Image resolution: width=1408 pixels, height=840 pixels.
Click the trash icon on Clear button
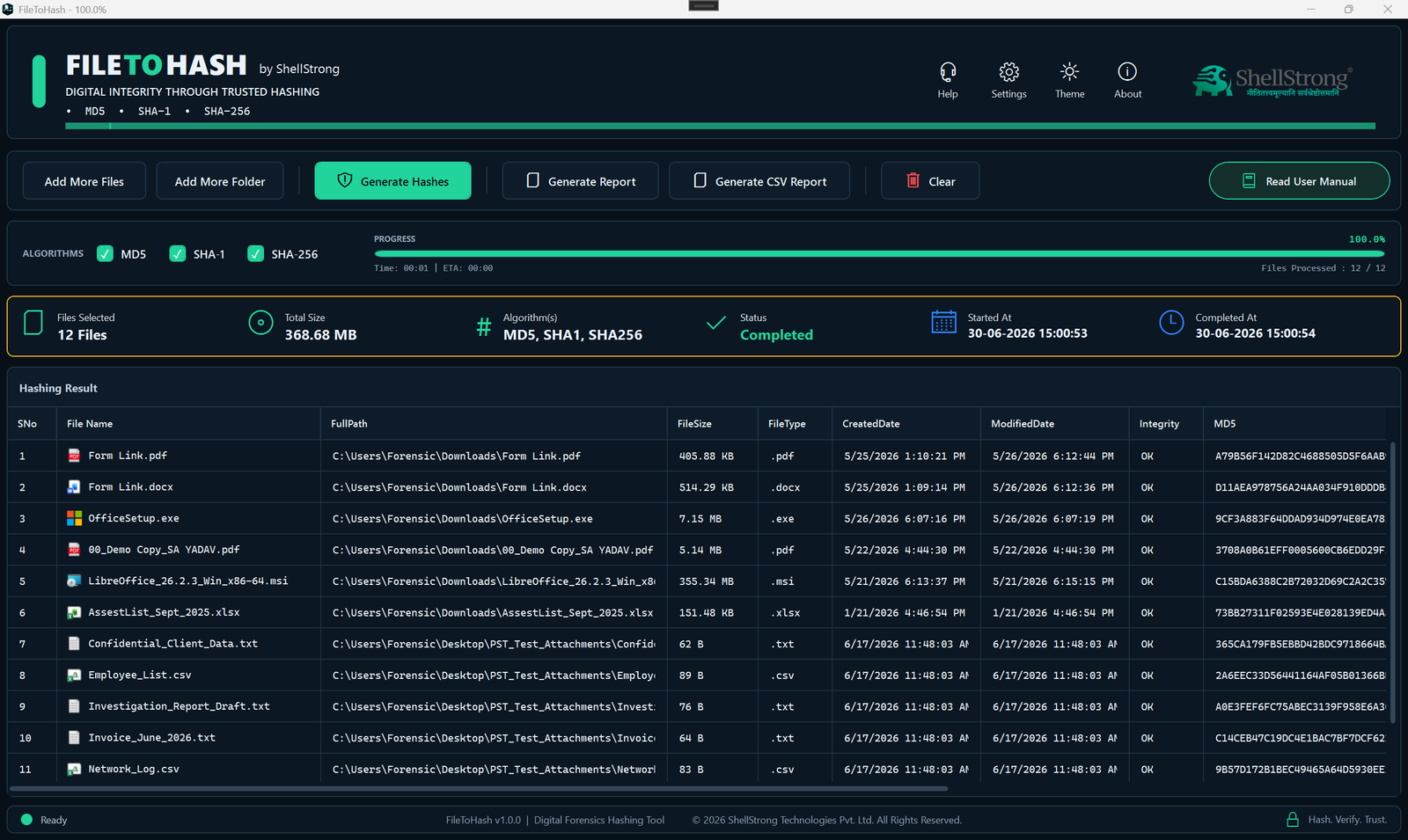pos(913,180)
